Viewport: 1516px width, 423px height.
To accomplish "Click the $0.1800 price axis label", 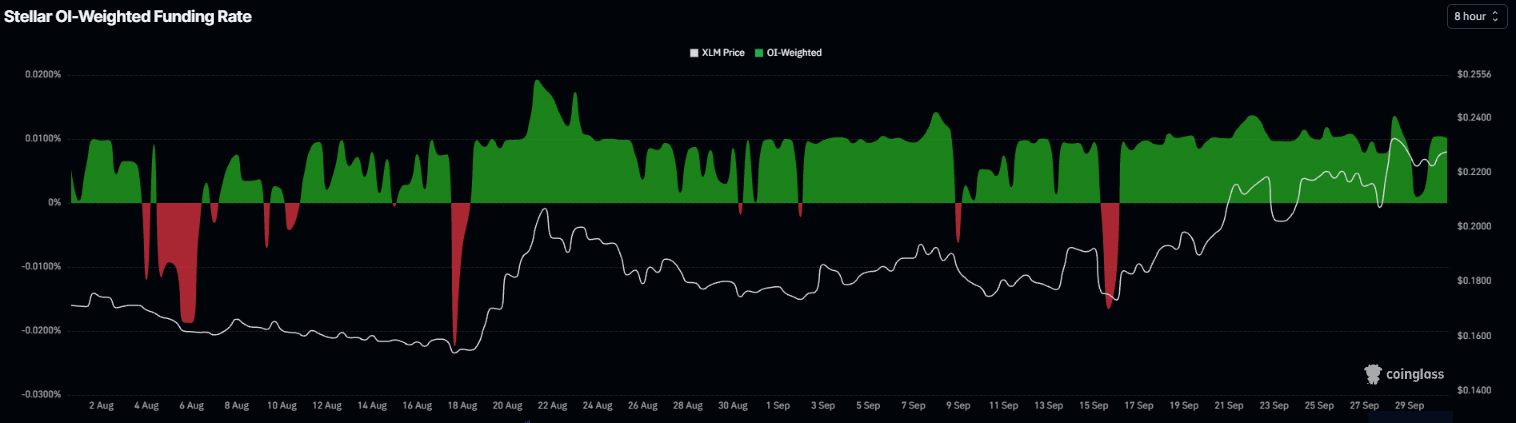I will [x=1474, y=281].
